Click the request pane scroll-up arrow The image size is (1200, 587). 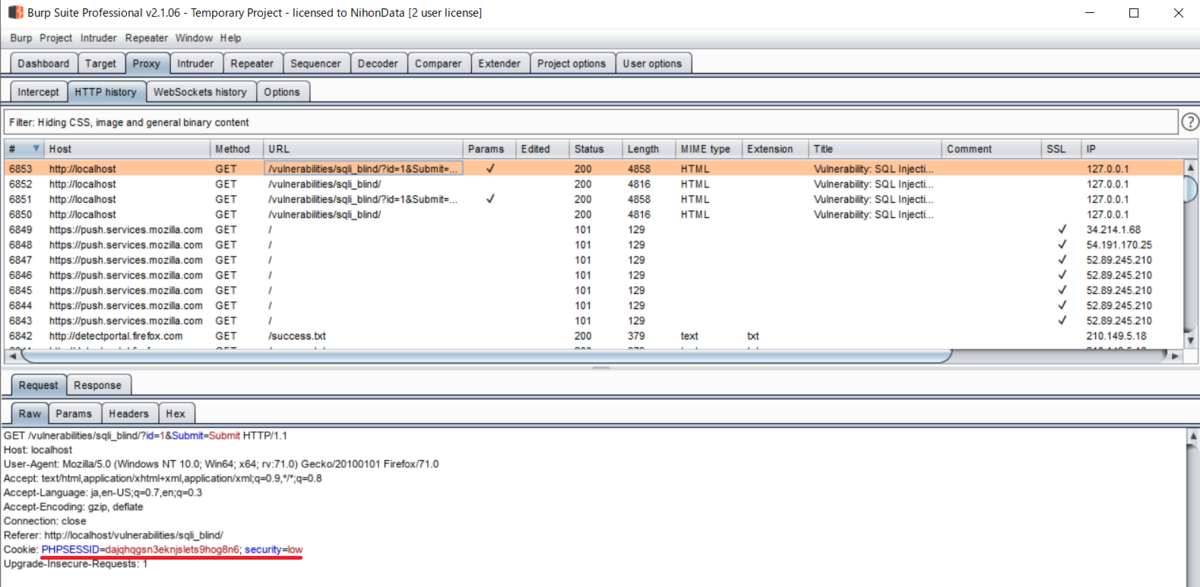(x=1191, y=437)
